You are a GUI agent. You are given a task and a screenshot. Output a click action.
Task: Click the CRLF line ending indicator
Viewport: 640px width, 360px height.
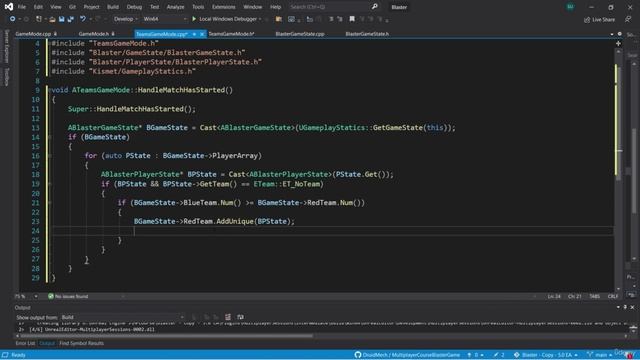click(x=613, y=296)
